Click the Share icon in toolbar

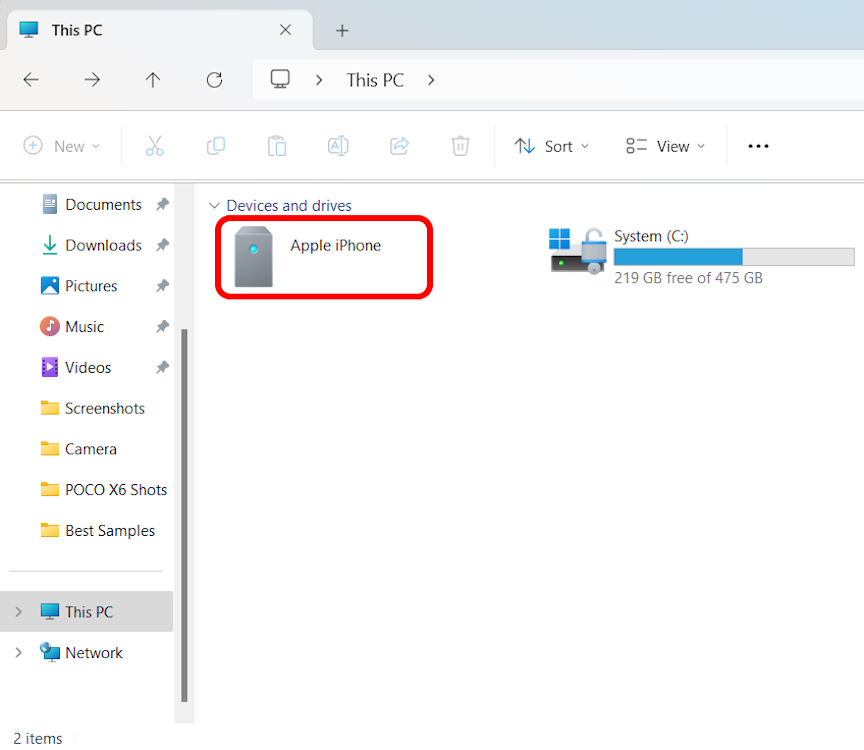[399, 146]
